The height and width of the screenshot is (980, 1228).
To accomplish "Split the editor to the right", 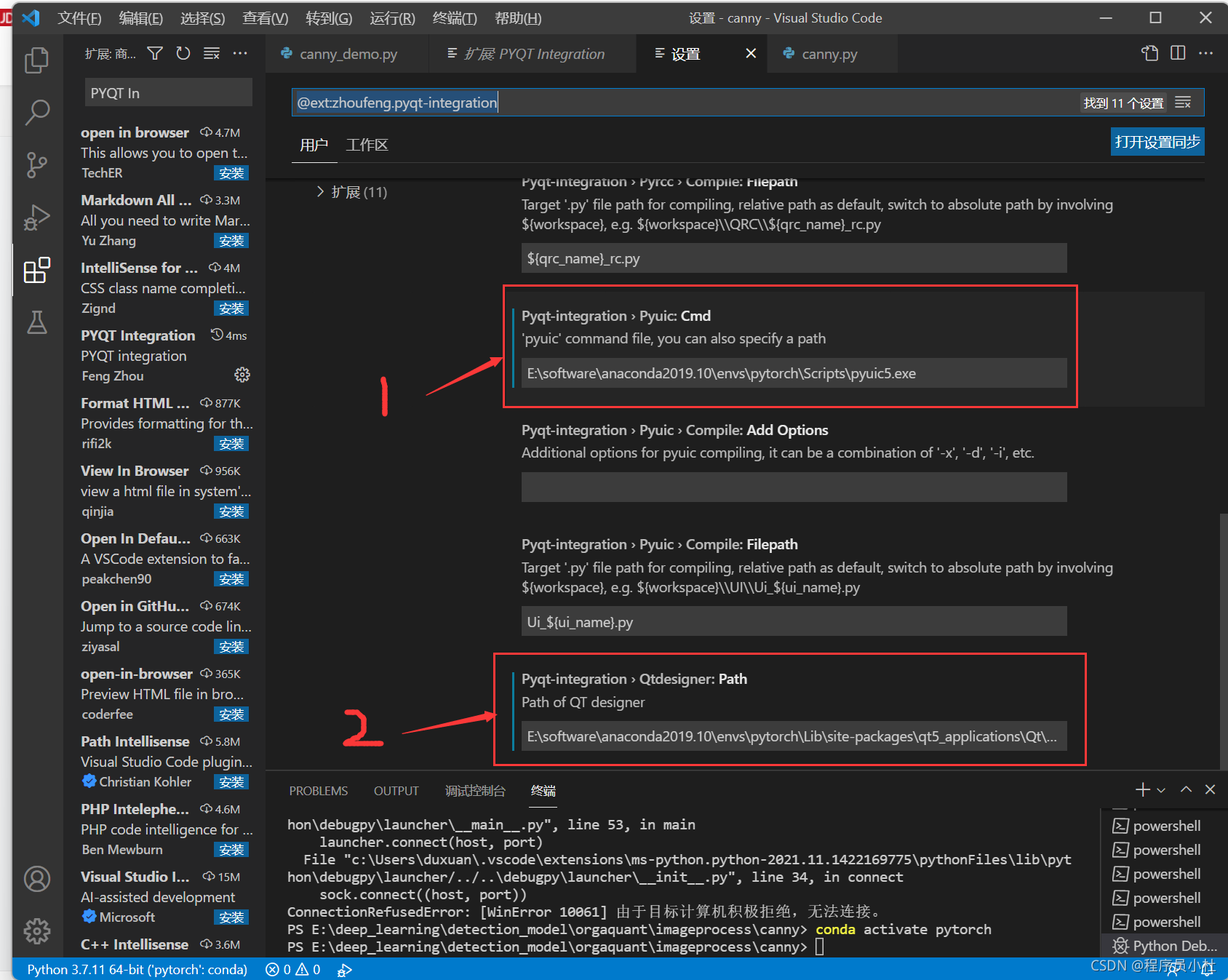I will pos(1178,52).
